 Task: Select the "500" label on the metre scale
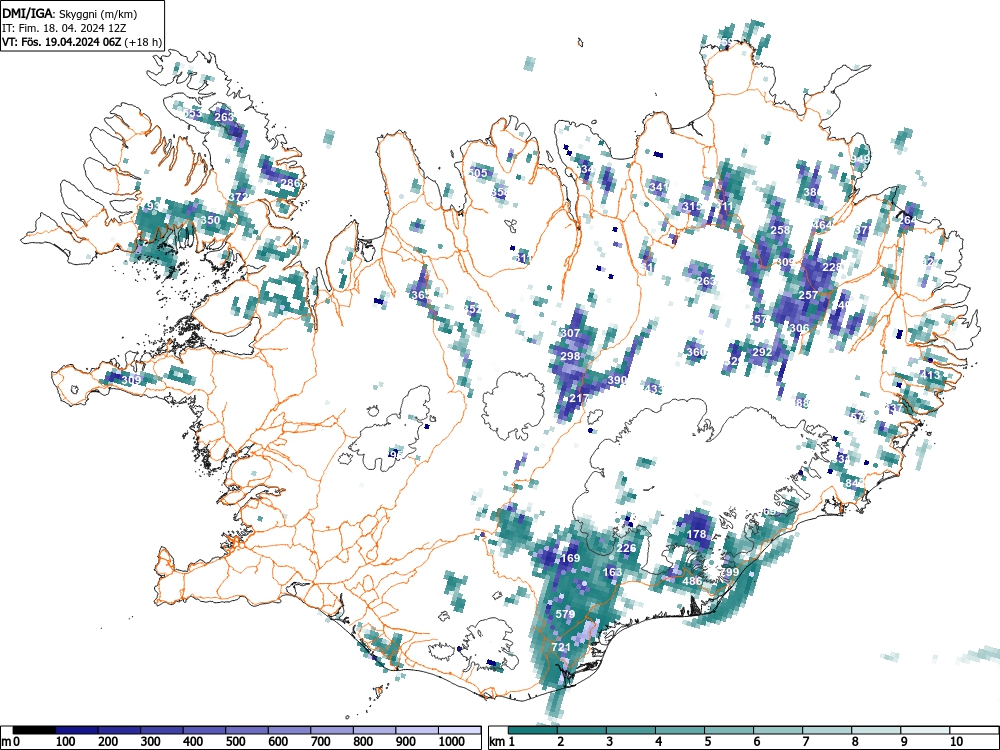point(235,742)
